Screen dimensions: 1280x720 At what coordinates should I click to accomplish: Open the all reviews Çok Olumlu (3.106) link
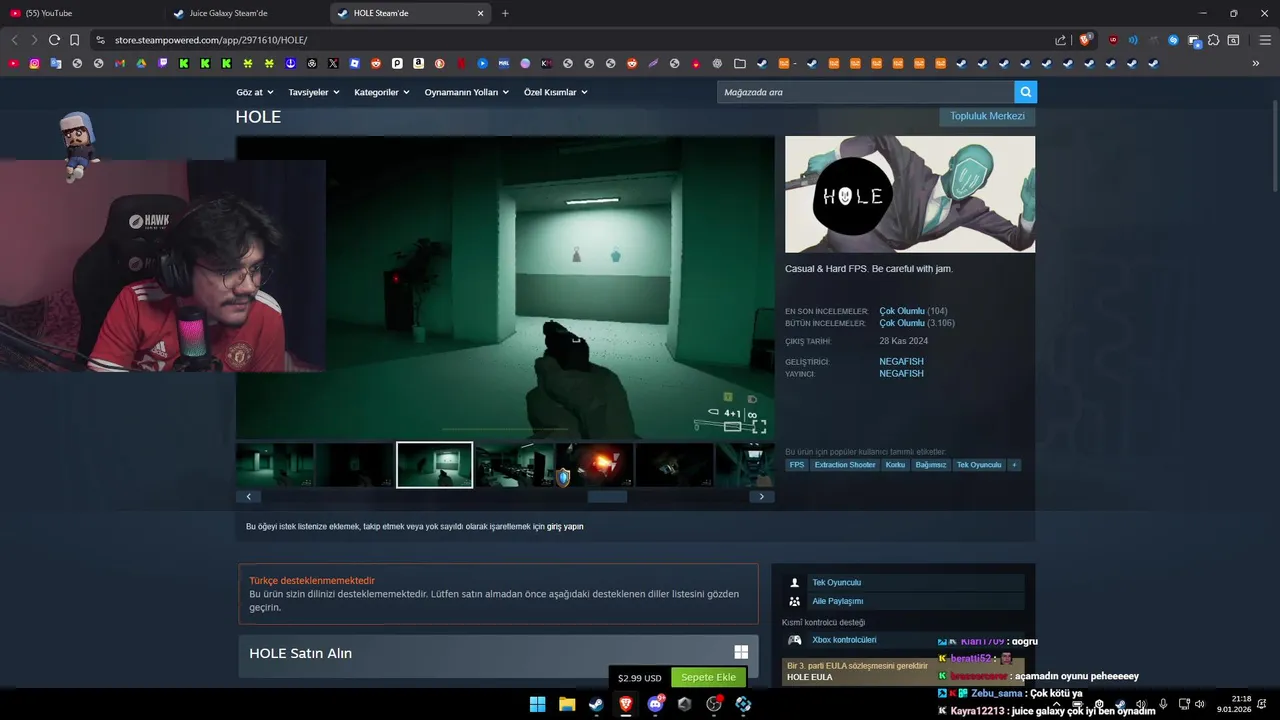[902, 323]
